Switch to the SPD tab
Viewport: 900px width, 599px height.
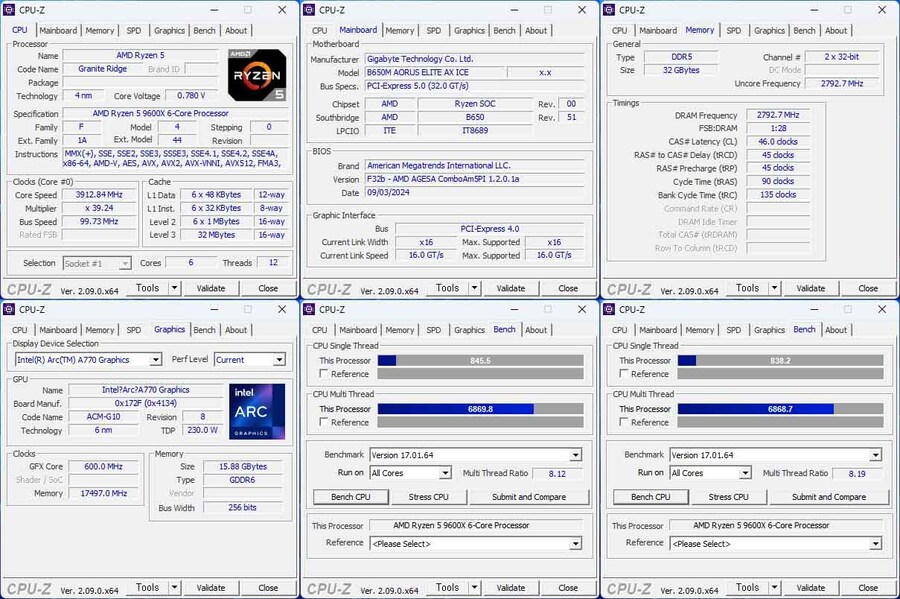pyautogui.click(x=133, y=30)
